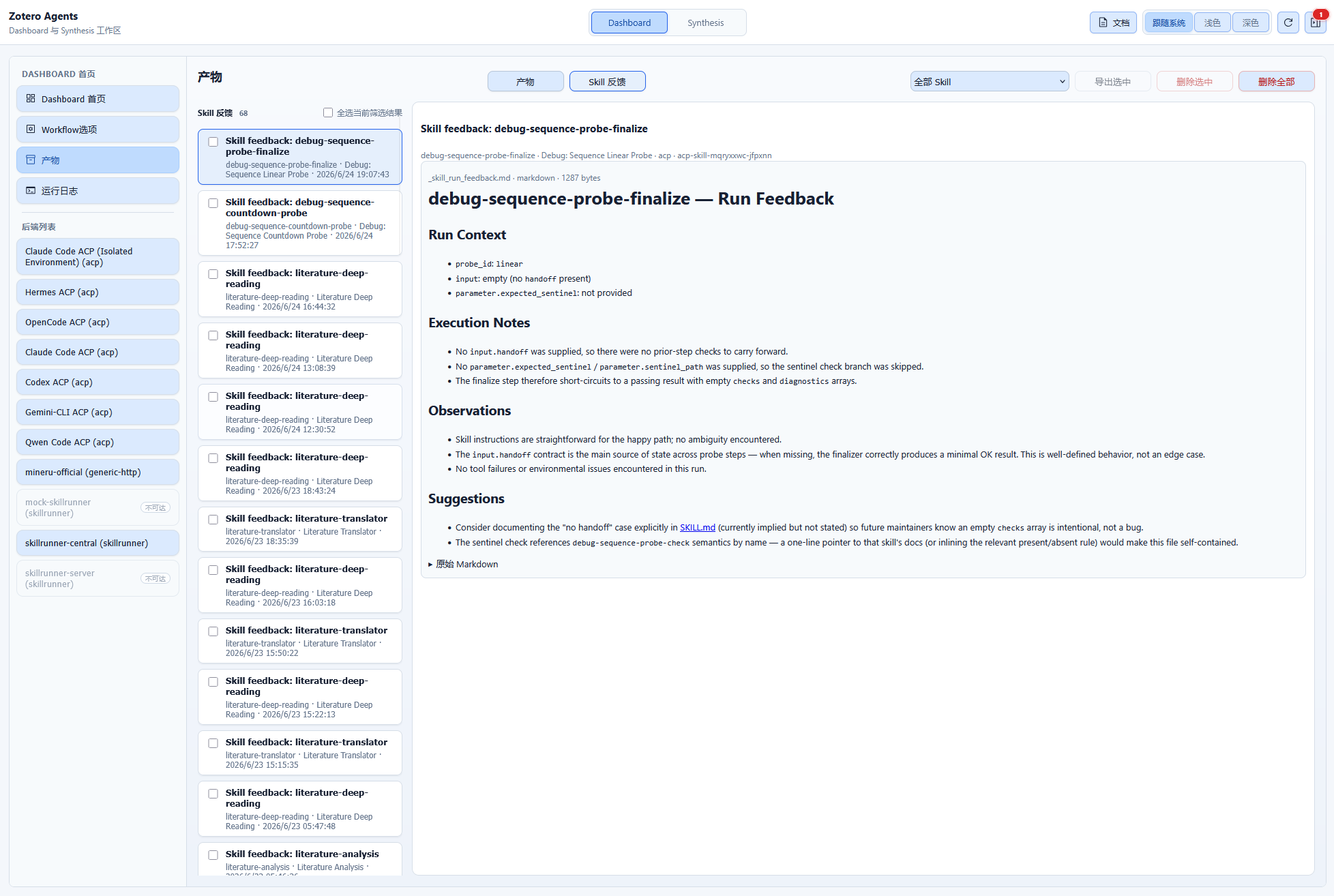The width and height of the screenshot is (1334, 896).
Task: Select the Qwen Code ACP backend
Action: pos(98,442)
